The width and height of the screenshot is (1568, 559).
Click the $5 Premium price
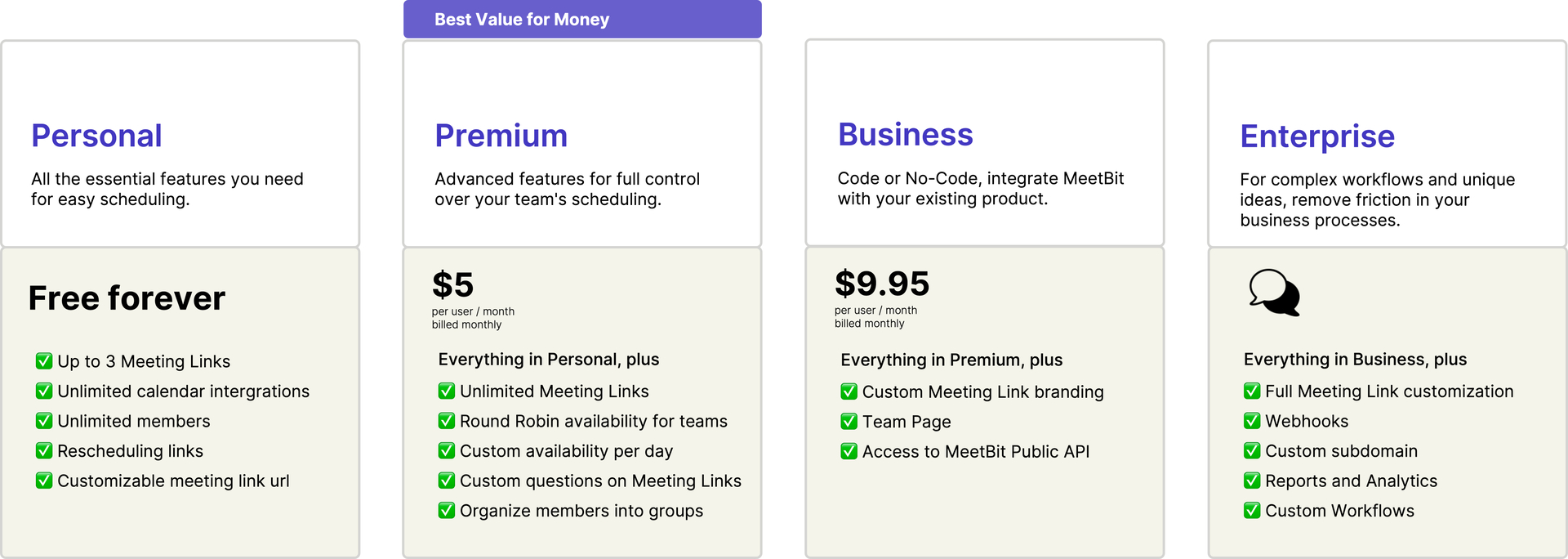(x=452, y=285)
